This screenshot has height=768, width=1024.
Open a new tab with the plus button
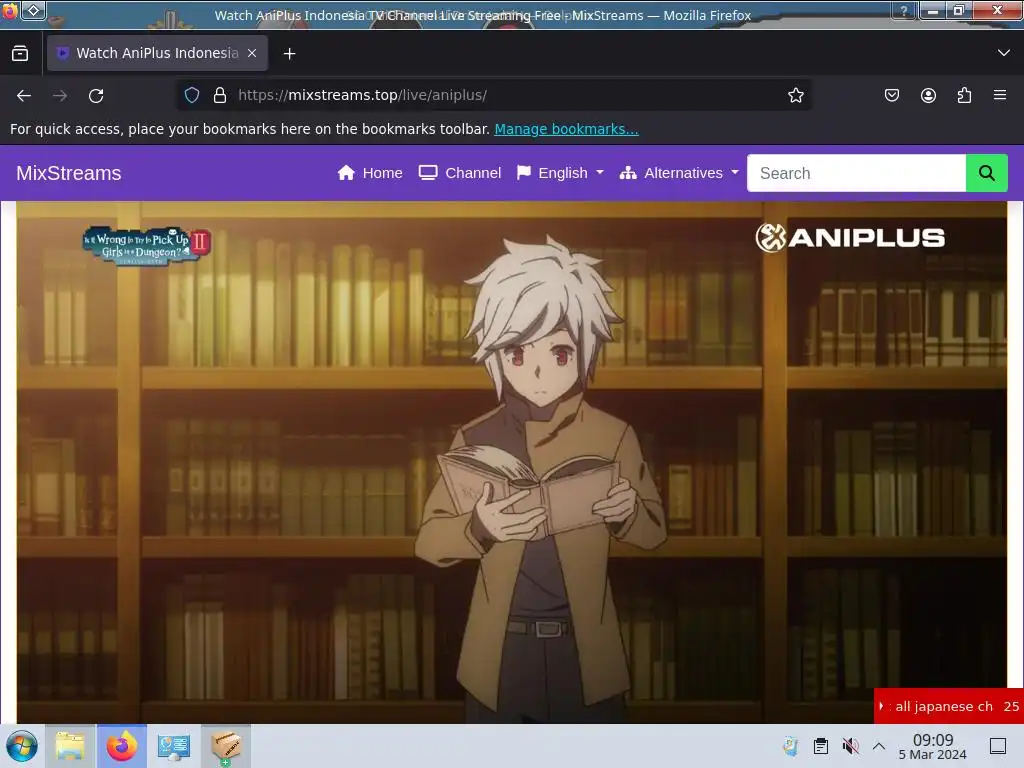pos(289,54)
